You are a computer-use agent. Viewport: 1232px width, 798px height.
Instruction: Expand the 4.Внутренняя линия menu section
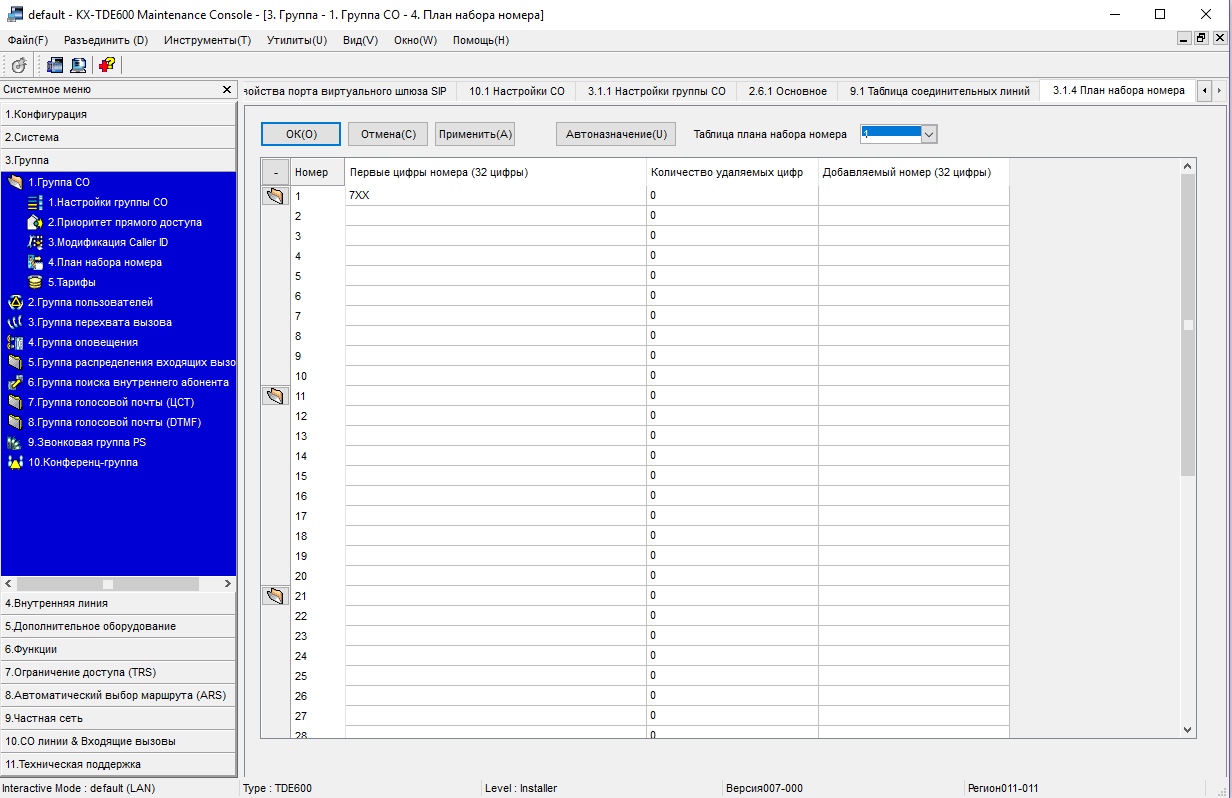coord(118,603)
